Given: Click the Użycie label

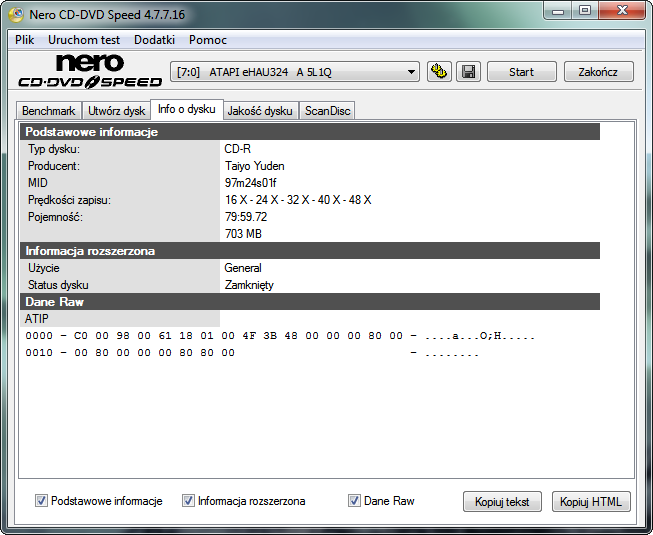Looking at the screenshot, I should [x=44, y=268].
